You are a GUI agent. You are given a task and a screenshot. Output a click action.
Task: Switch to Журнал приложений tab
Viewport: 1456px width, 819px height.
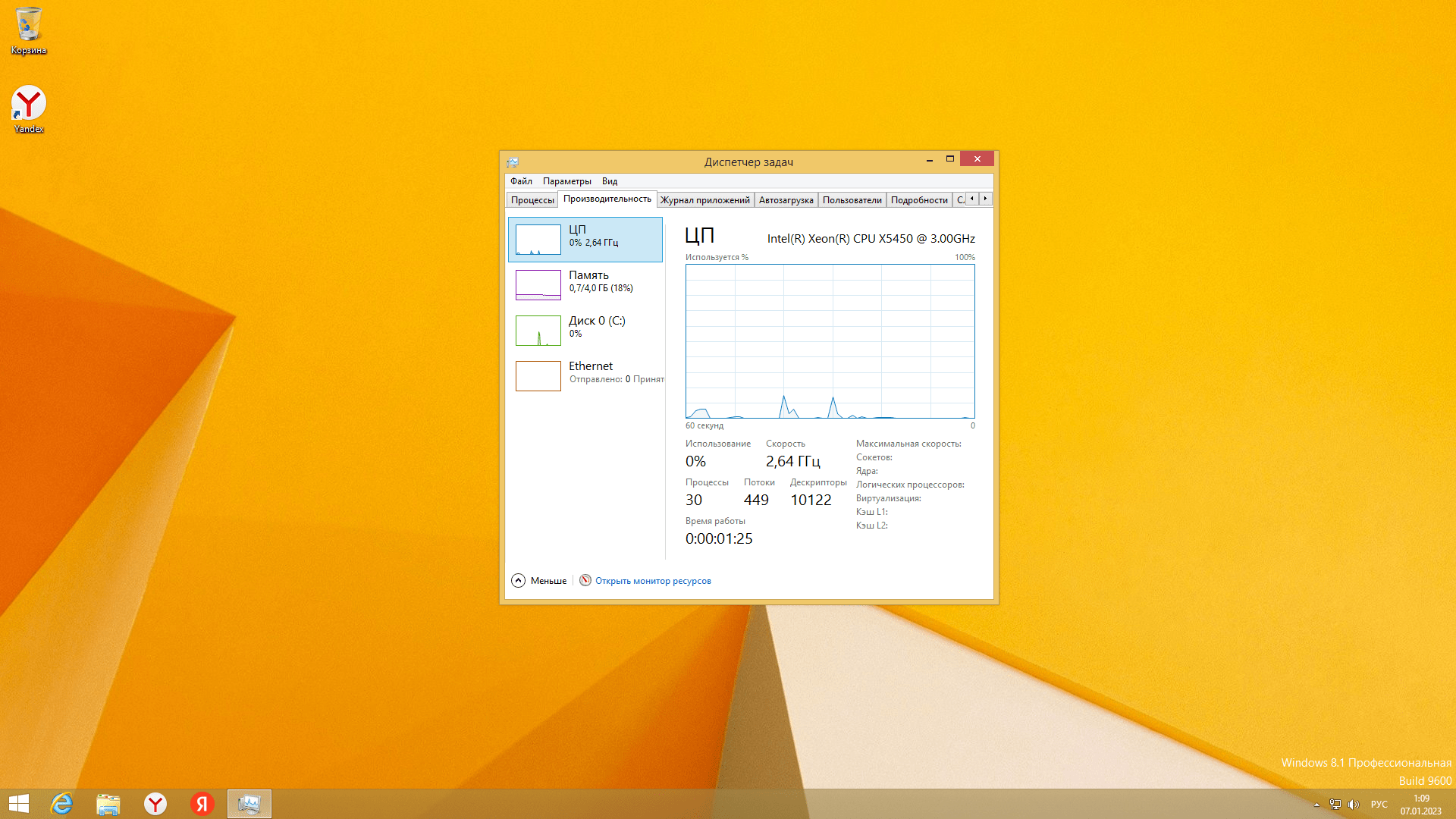click(704, 200)
